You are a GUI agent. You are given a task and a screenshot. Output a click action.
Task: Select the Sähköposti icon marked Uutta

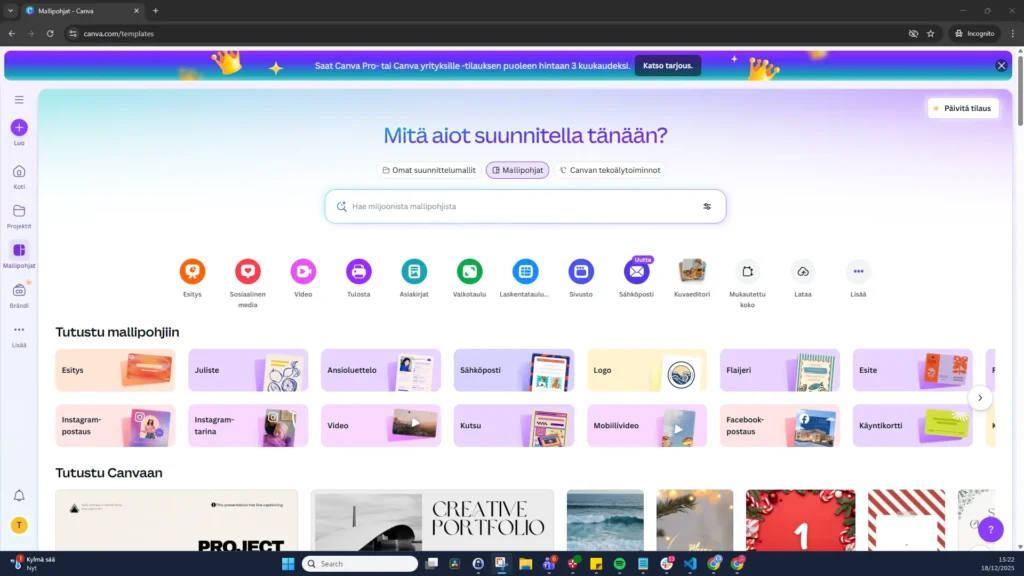coord(636,270)
